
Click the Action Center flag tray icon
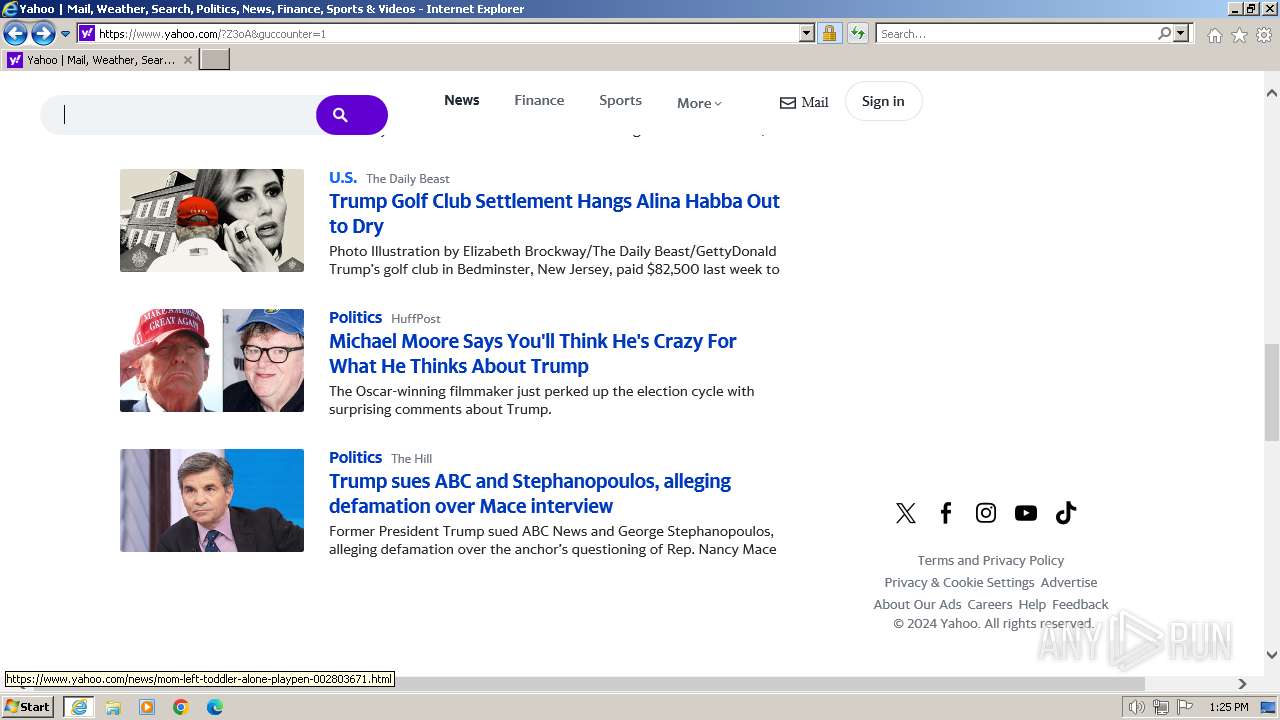1184,707
